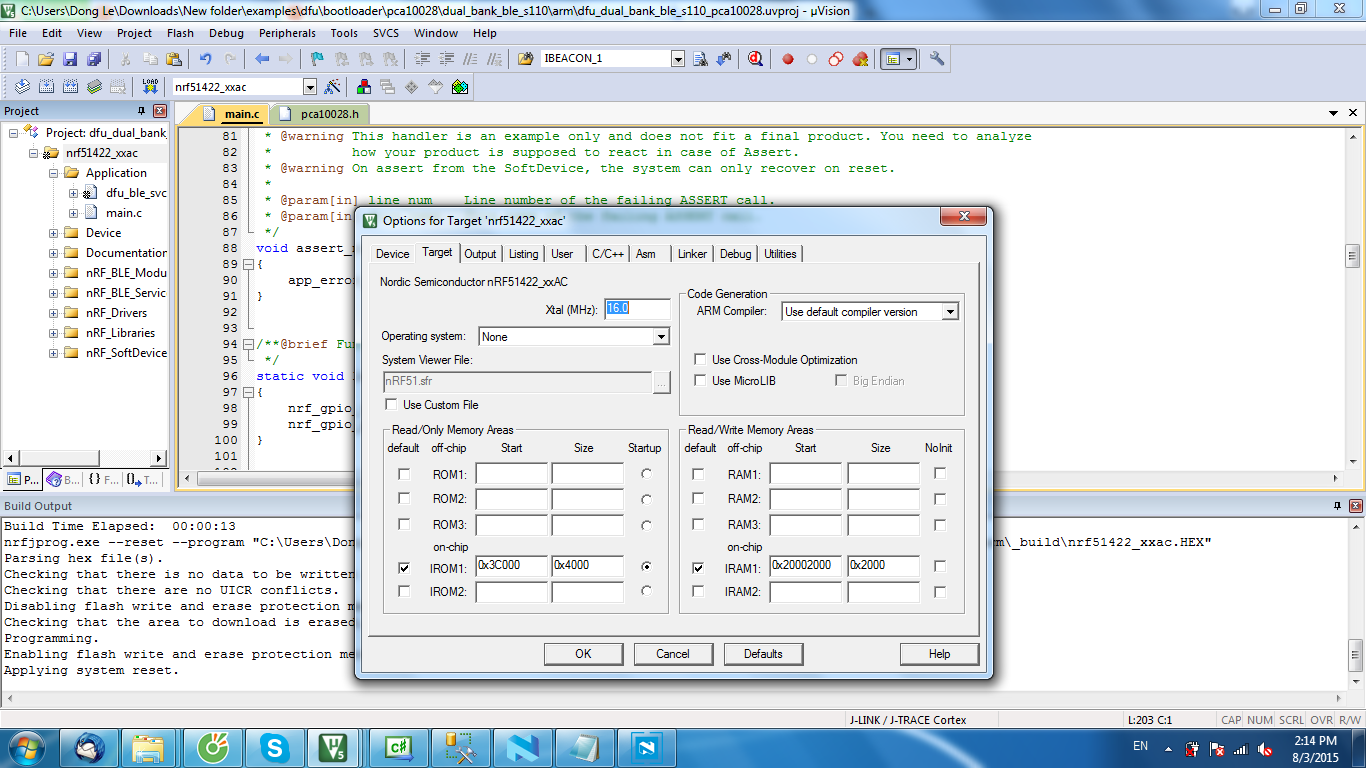Viewport: 1366px width, 768px height.
Task: Open the Configuration wrench icon
Action: pos(937,59)
